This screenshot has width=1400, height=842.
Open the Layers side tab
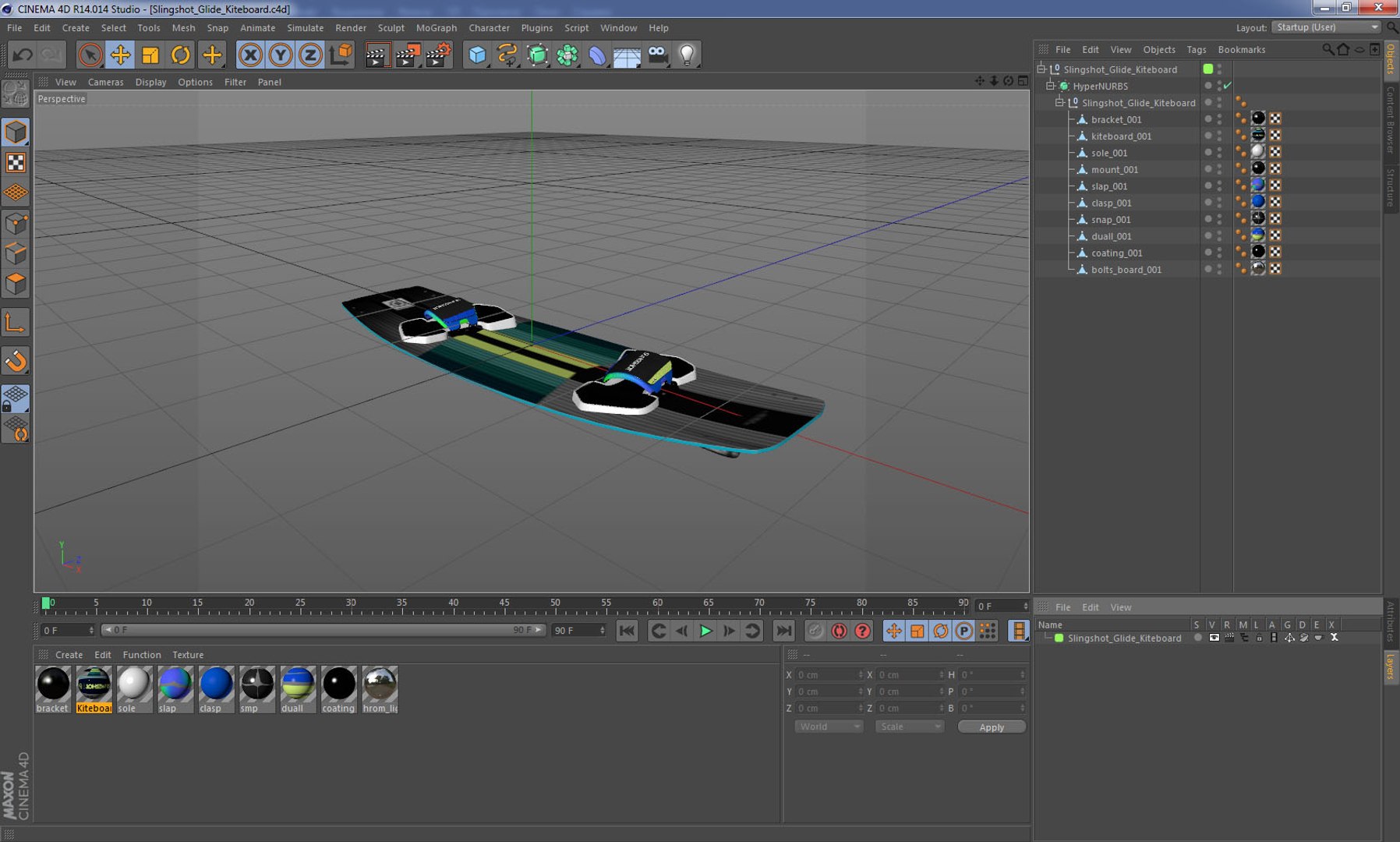pos(1391,667)
